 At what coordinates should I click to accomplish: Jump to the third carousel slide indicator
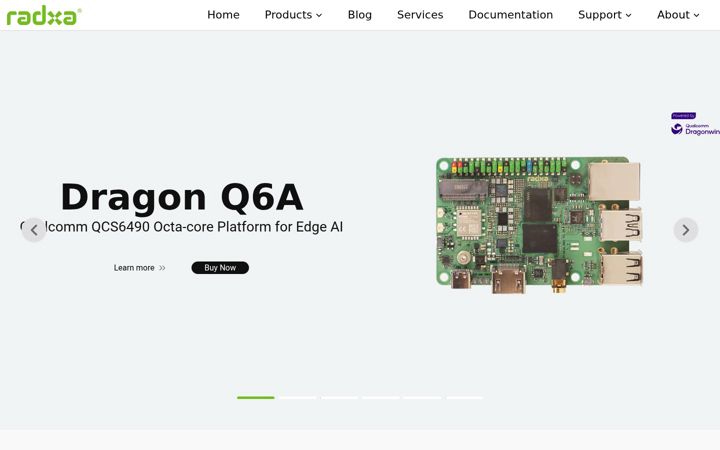(339, 398)
